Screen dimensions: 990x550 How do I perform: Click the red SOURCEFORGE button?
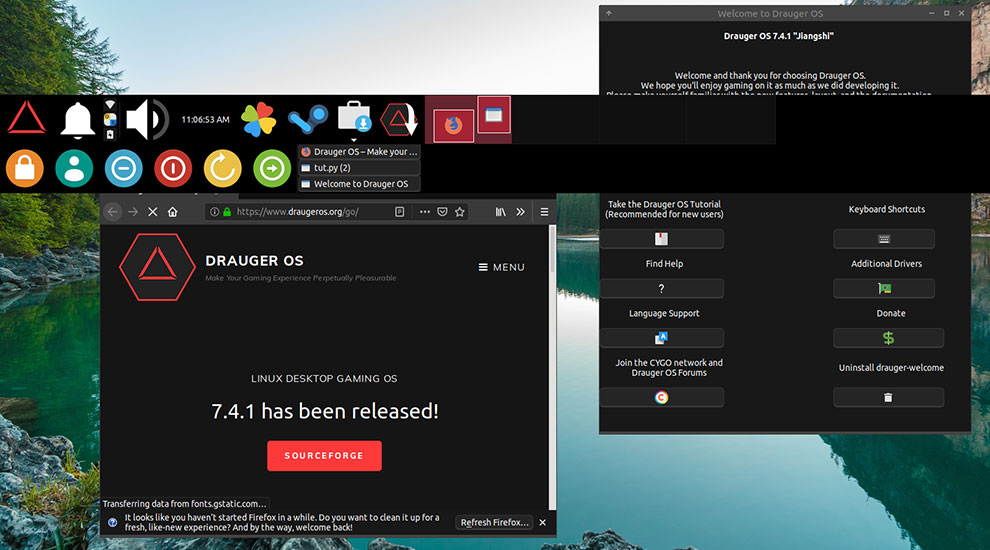(324, 456)
